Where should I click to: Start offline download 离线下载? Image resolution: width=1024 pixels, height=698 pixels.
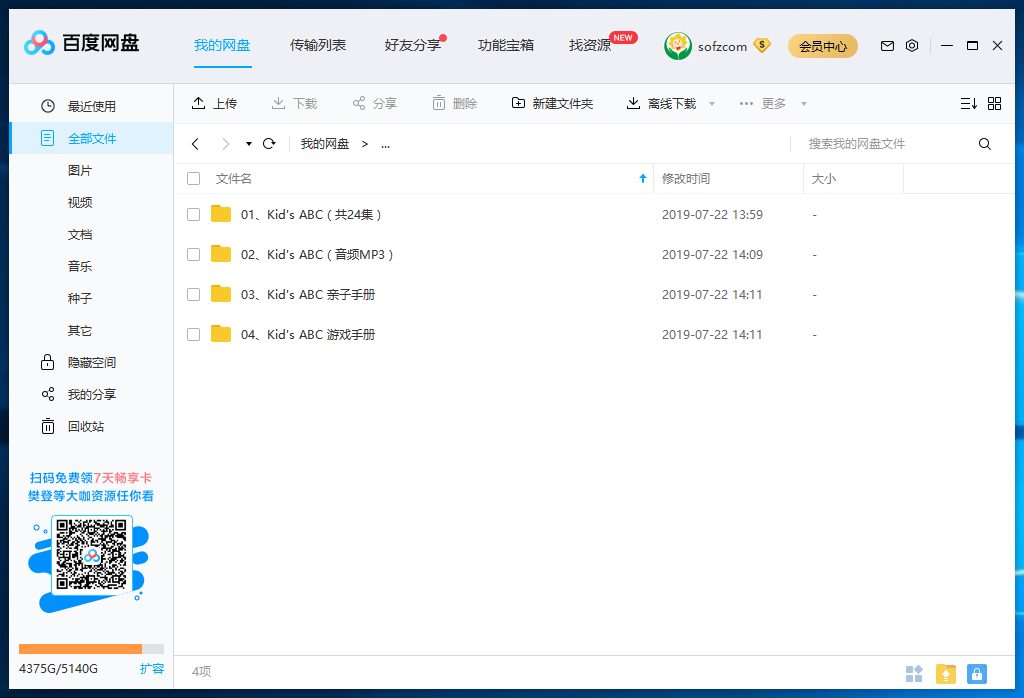[662, 103]
